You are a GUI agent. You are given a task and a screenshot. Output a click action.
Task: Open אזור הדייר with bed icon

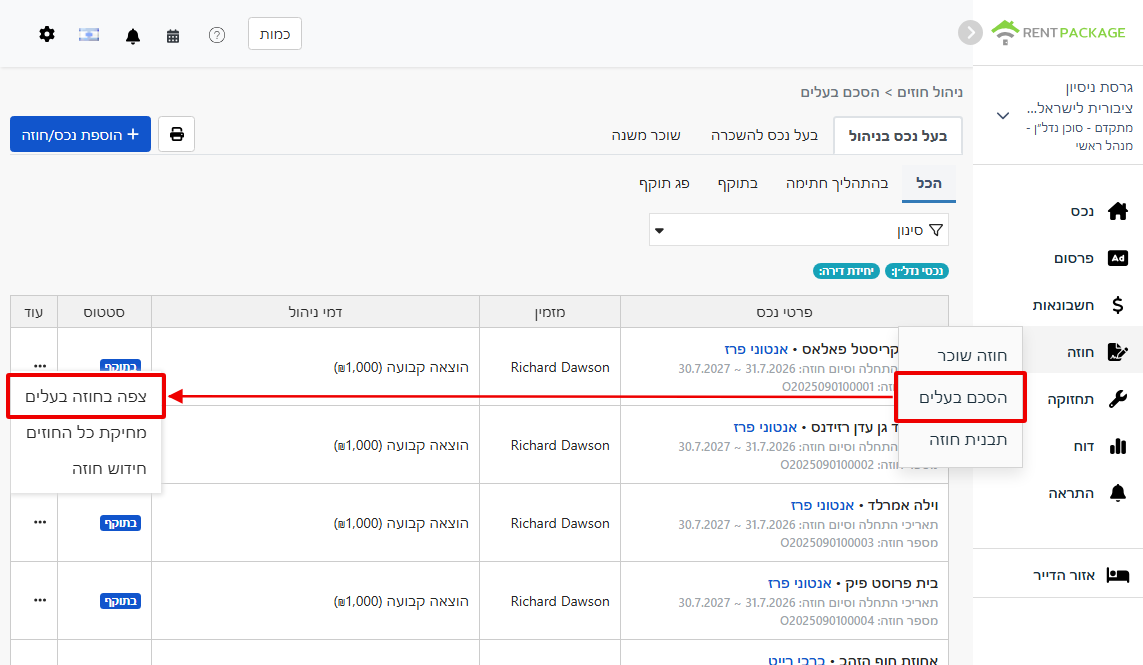pos(1080,575)
